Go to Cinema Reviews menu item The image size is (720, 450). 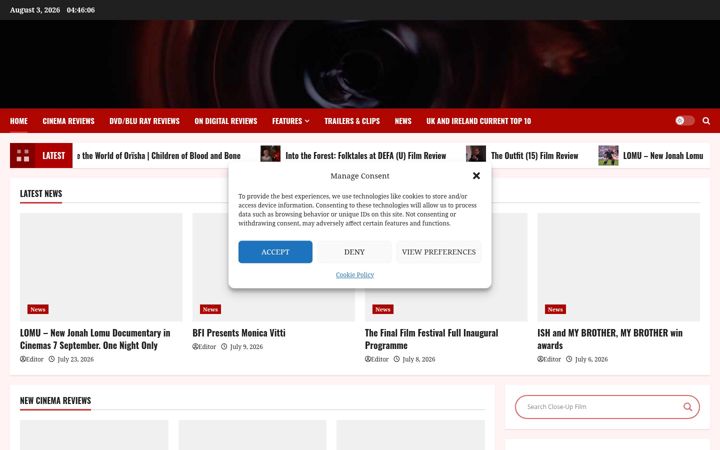pos(68,121)
